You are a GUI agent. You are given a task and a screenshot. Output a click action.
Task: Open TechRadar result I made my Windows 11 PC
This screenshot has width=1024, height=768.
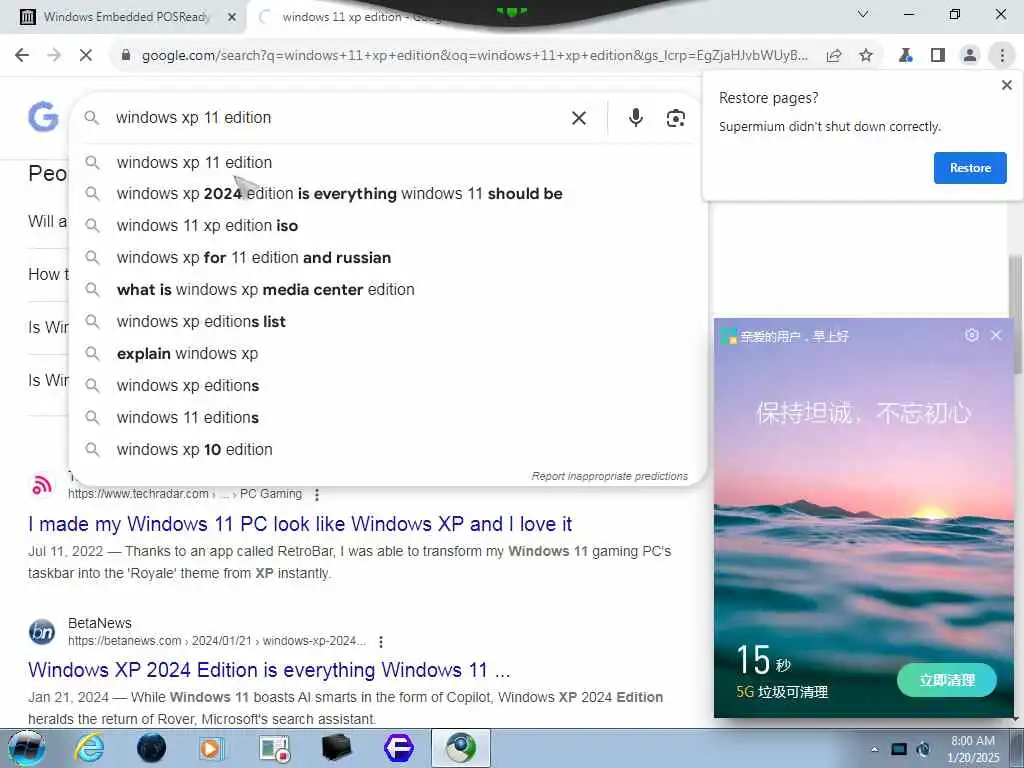(x=300, y=524)
